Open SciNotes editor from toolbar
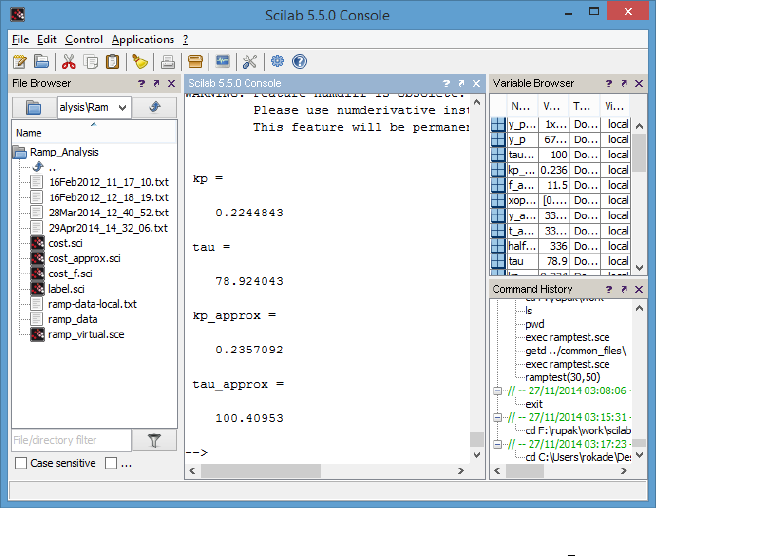Image resolution: width=778 pixels, height=556 pixels. click(20, 62)
